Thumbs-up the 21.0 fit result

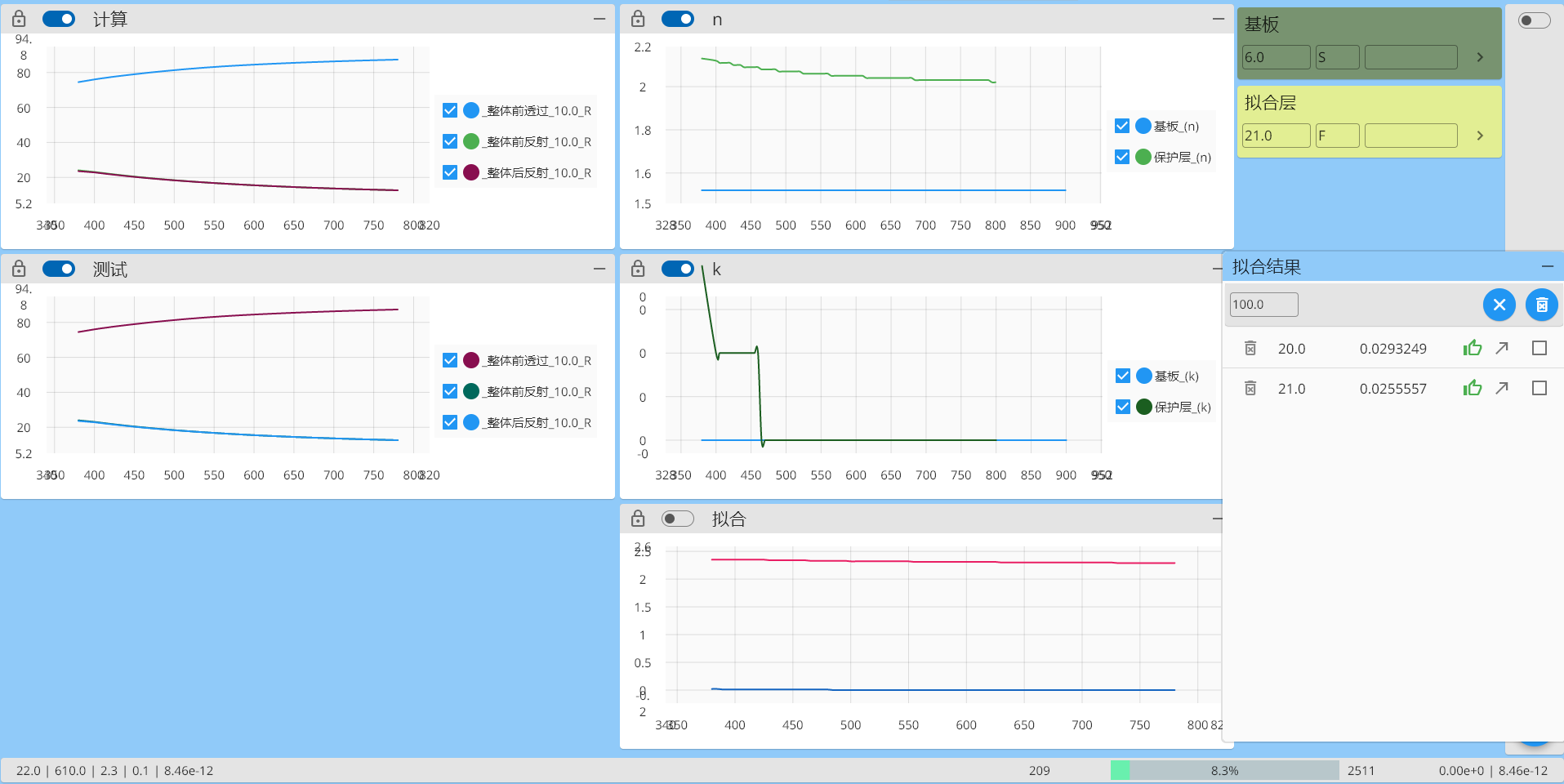(x=1473, y=388)
